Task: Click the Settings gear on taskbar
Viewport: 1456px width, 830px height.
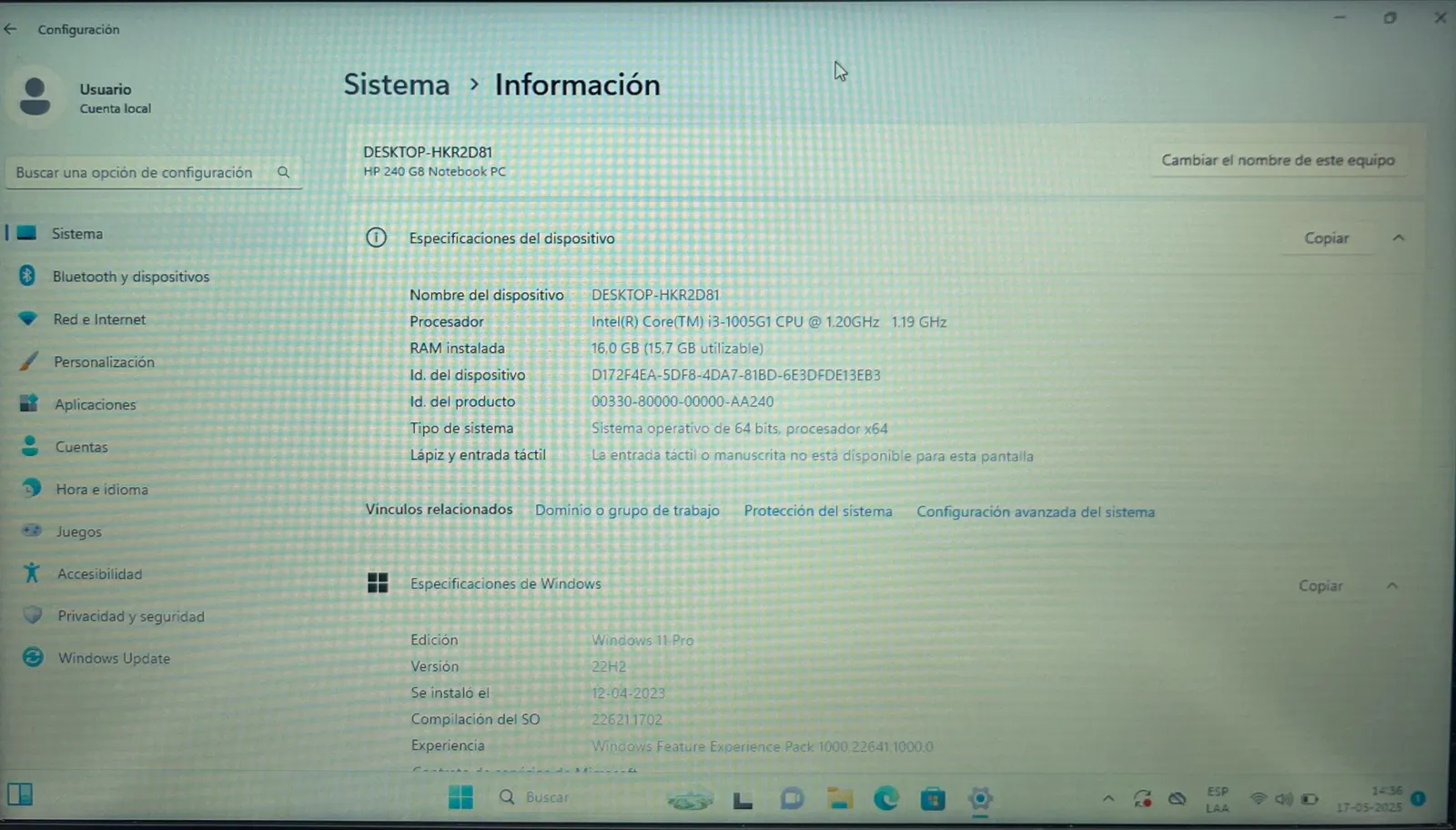Action: (x=980, y=799)
